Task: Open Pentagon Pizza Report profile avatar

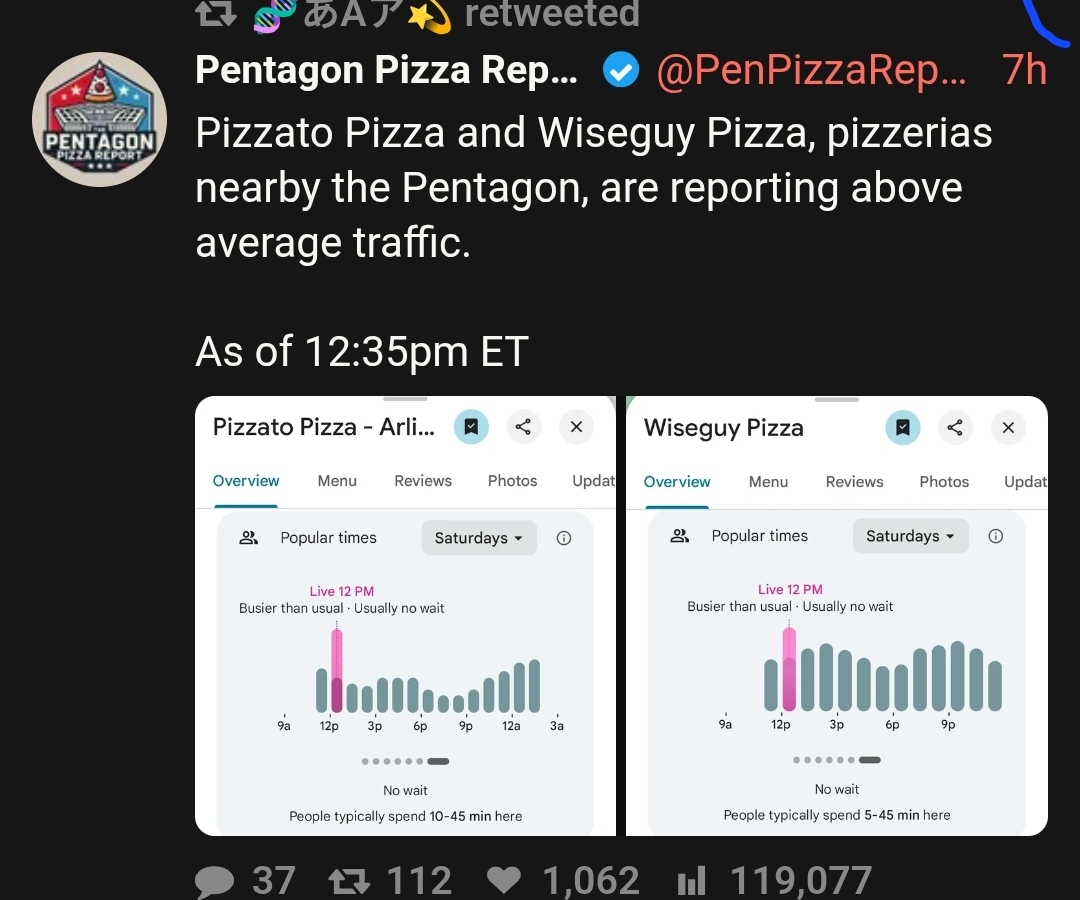Action: [x=99, y=119]
